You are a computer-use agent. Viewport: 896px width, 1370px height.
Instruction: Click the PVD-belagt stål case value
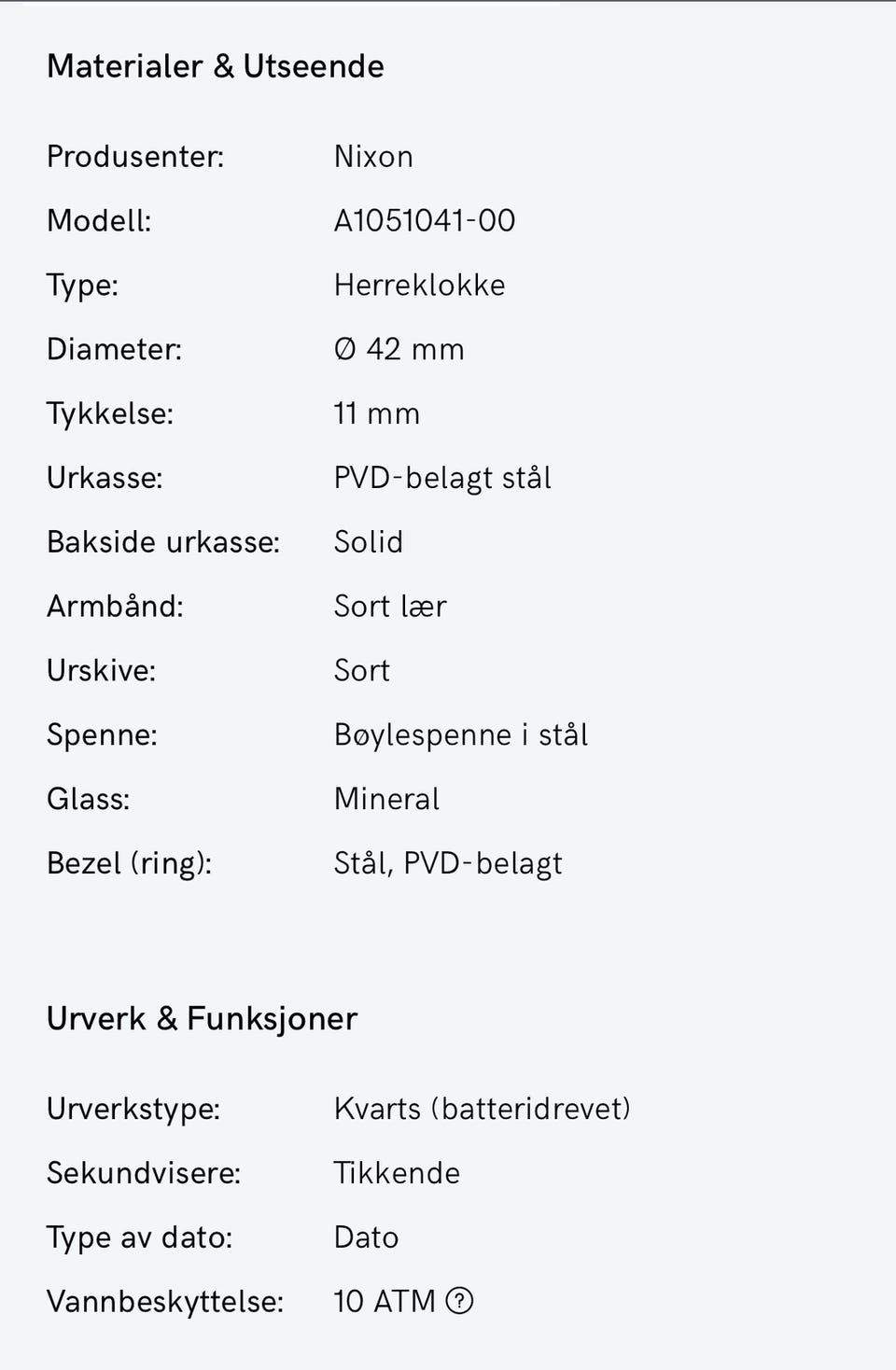pyautogui.click(x=442, y=478)
